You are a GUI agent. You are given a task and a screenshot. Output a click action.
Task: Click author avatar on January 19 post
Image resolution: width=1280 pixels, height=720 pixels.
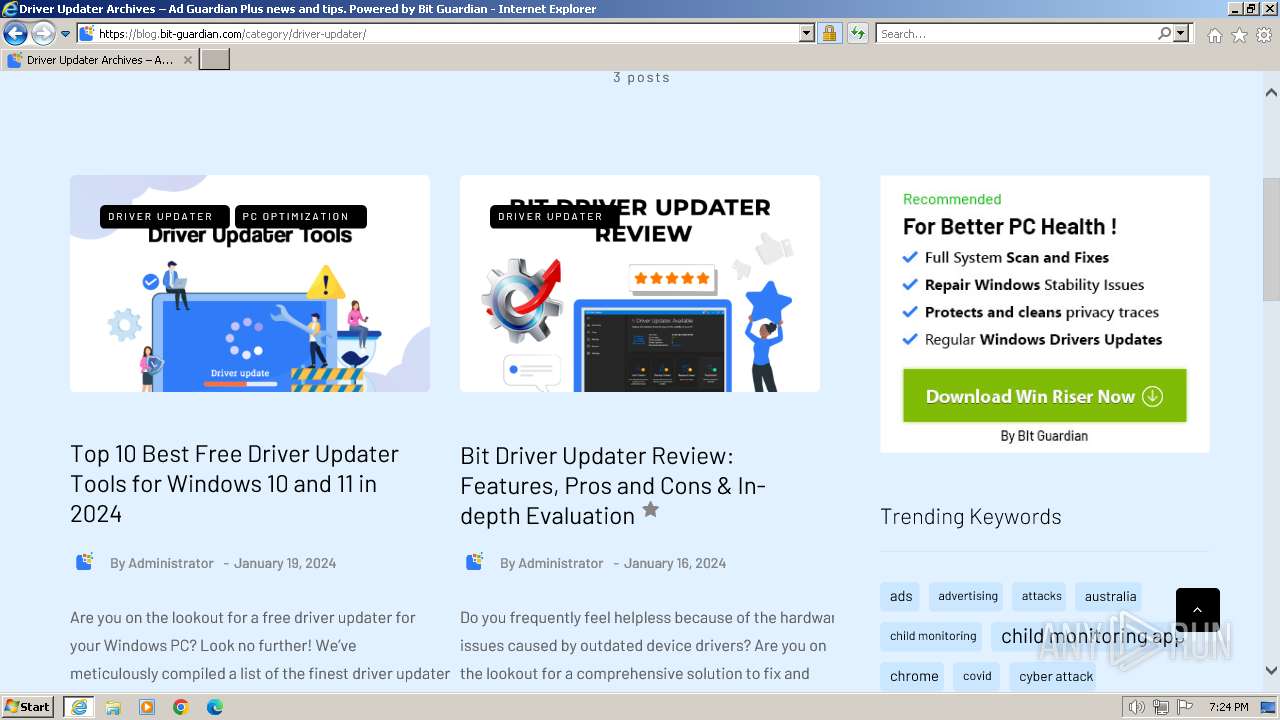(84, 562)
